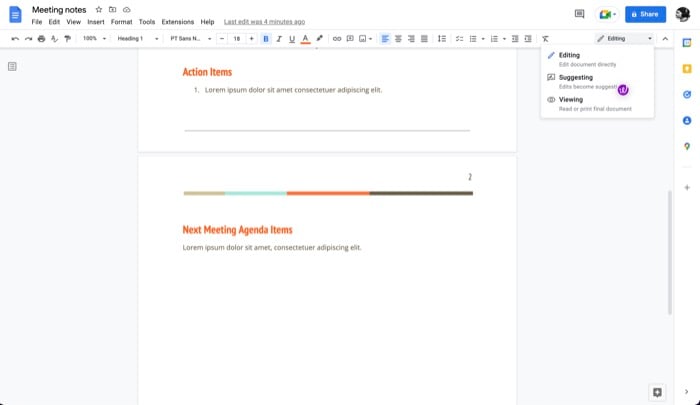The height and width of the screenshot is (405, 700).
Task: Open the PT Sans font dropdown
Action: point(191,39)
